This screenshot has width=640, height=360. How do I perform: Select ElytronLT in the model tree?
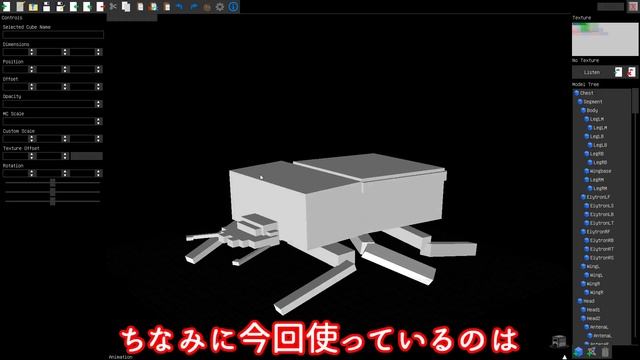tap(602, 223)
